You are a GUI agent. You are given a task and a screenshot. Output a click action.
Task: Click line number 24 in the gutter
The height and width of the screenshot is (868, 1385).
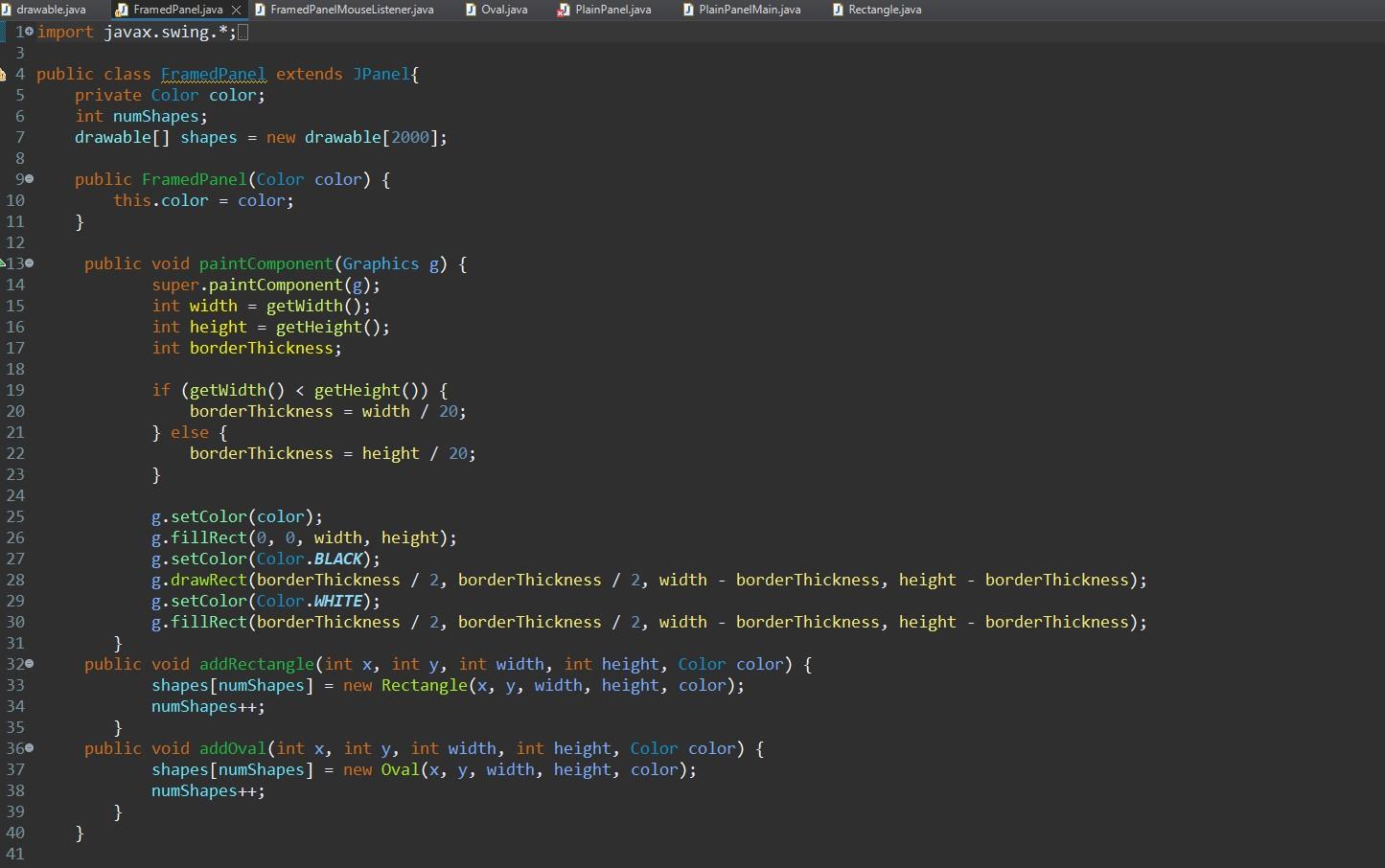point(15,495)
